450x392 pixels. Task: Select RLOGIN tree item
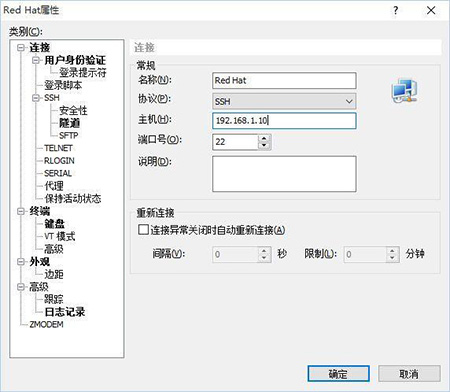coord(59,161)
